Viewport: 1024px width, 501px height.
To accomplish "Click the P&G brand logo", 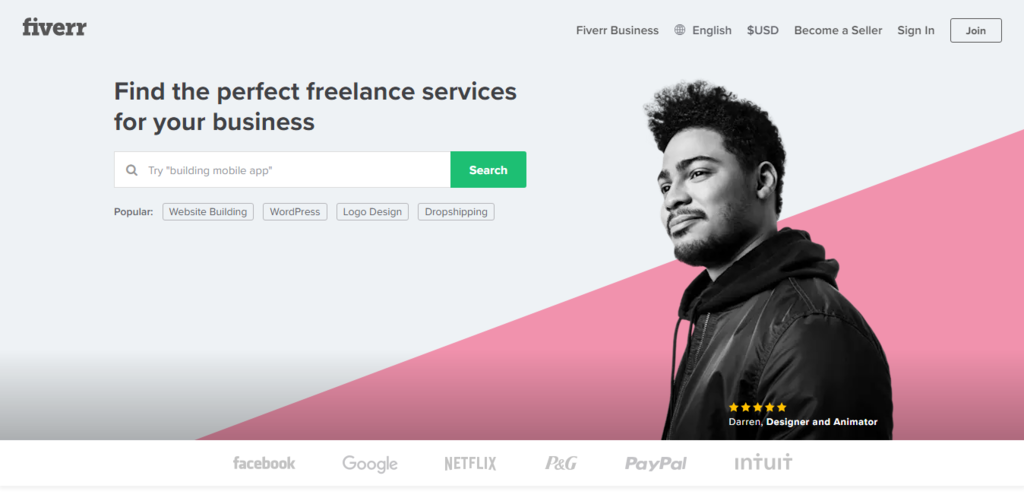I will pyautogui.click(x=561, y=463).
